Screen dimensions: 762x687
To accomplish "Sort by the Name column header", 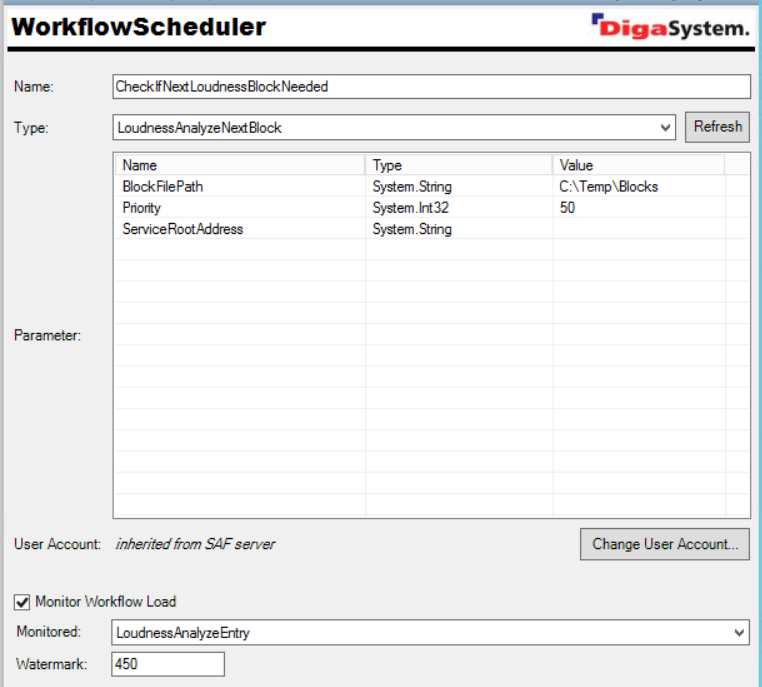I will 240,165.
